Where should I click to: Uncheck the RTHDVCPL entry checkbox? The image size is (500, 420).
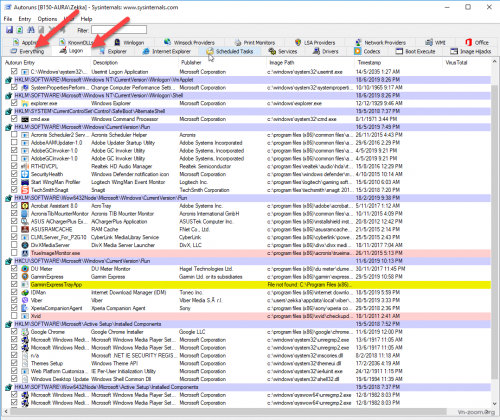coord(14,166)
